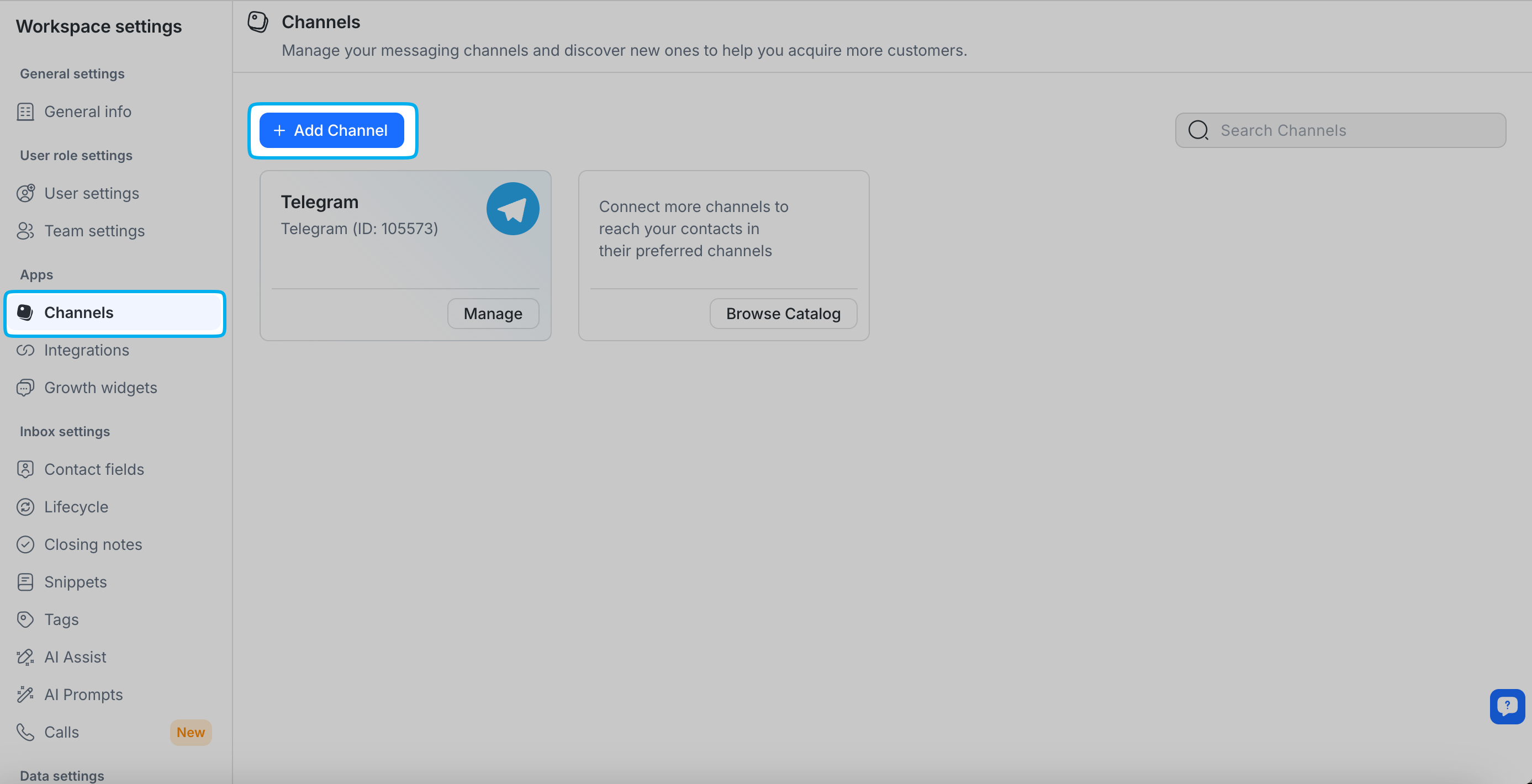Click the search magnifier icon
The width and height of the screenshot is (1532, 784).
[x=1198, y=130]
